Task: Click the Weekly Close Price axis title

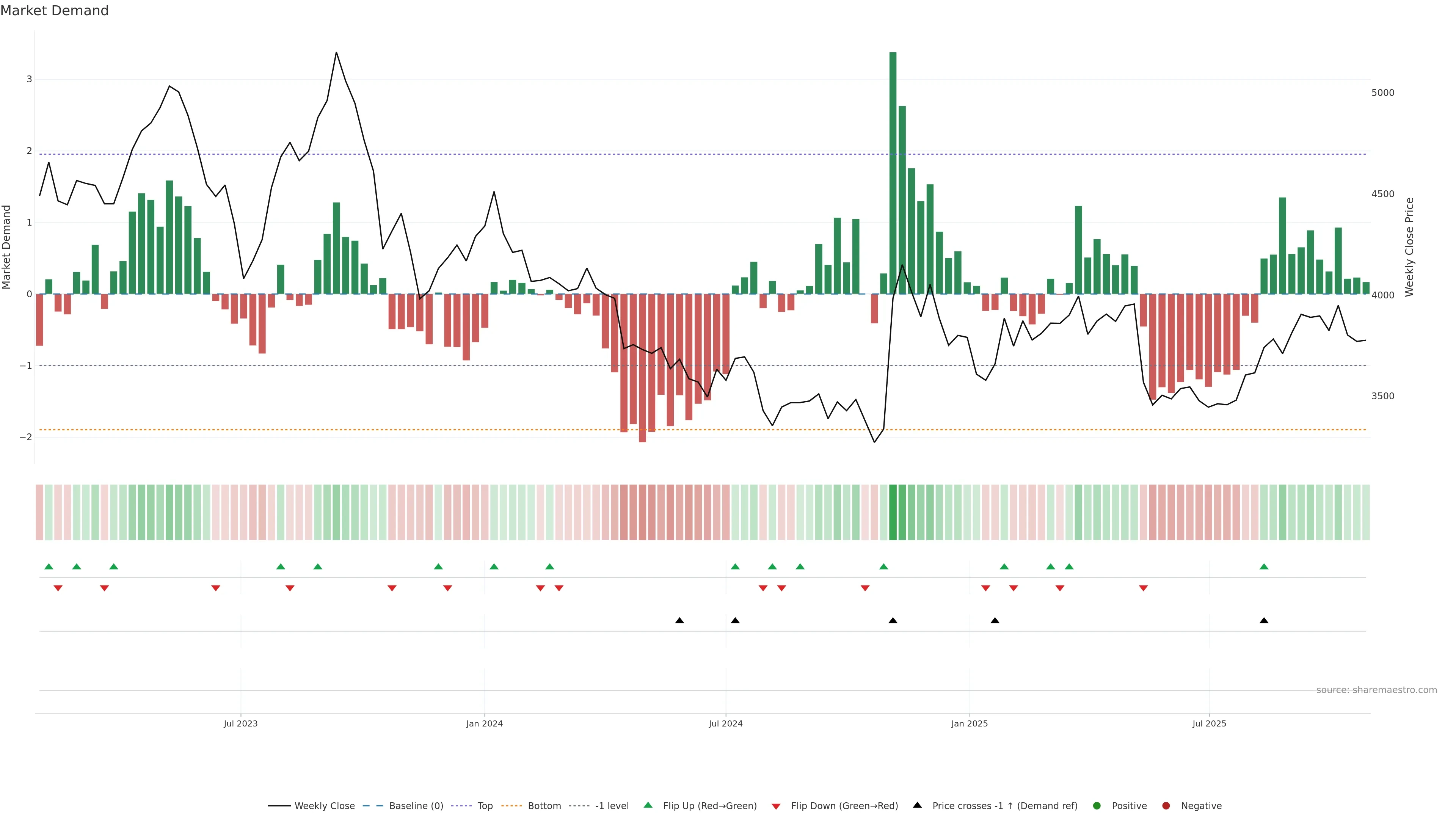Action: click(1409, 247)
